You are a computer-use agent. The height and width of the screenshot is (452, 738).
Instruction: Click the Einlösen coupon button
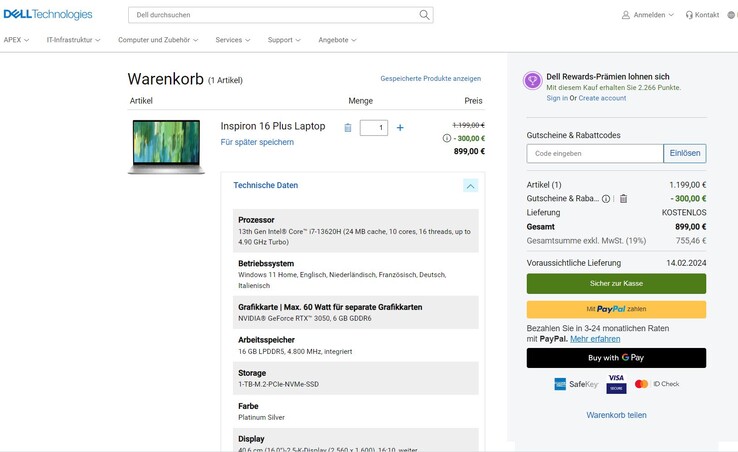coord(685,153)
